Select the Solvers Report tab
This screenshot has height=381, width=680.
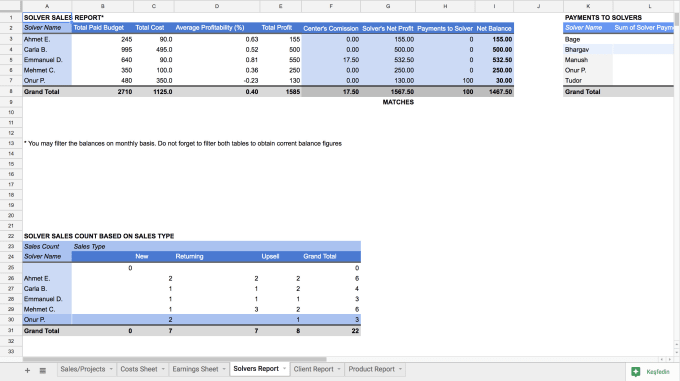256,368
